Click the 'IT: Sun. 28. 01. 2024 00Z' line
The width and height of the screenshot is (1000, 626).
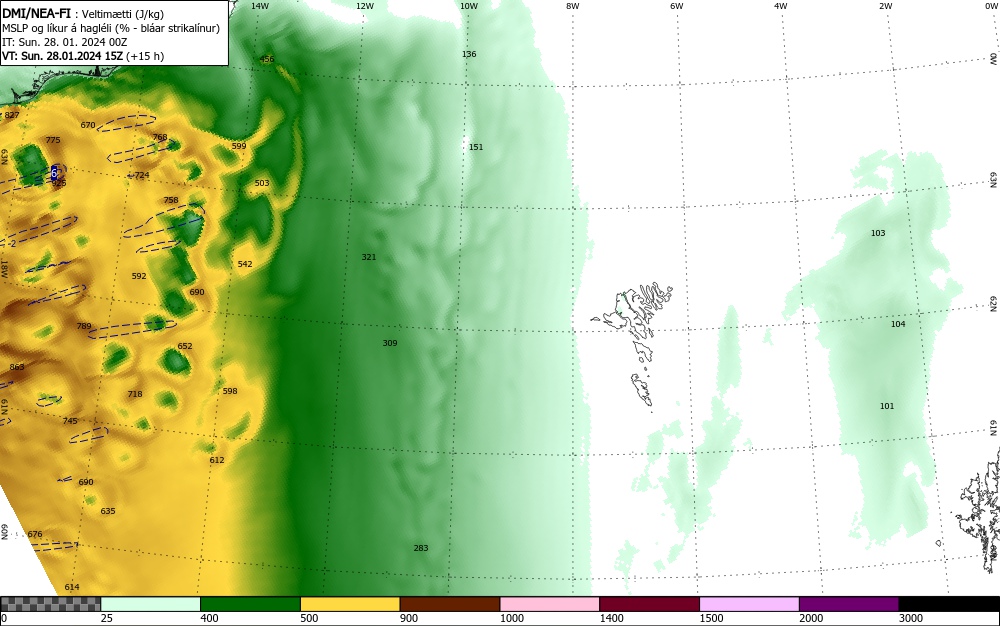64,42
